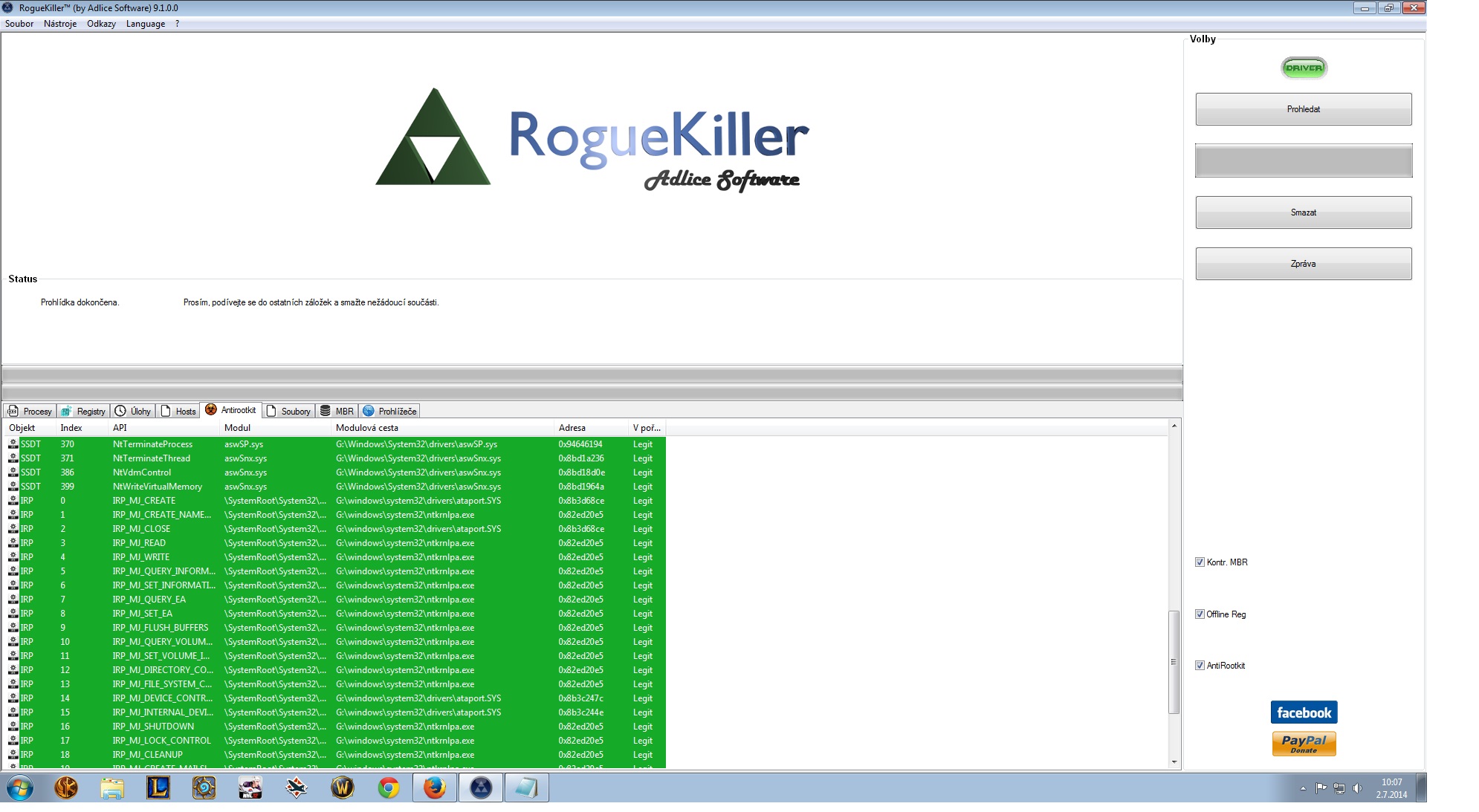Image resolution: width=1479 pixels, height=812 pixels.
Task: Click the clock showing 10:07
Action: click(1391, 782)
